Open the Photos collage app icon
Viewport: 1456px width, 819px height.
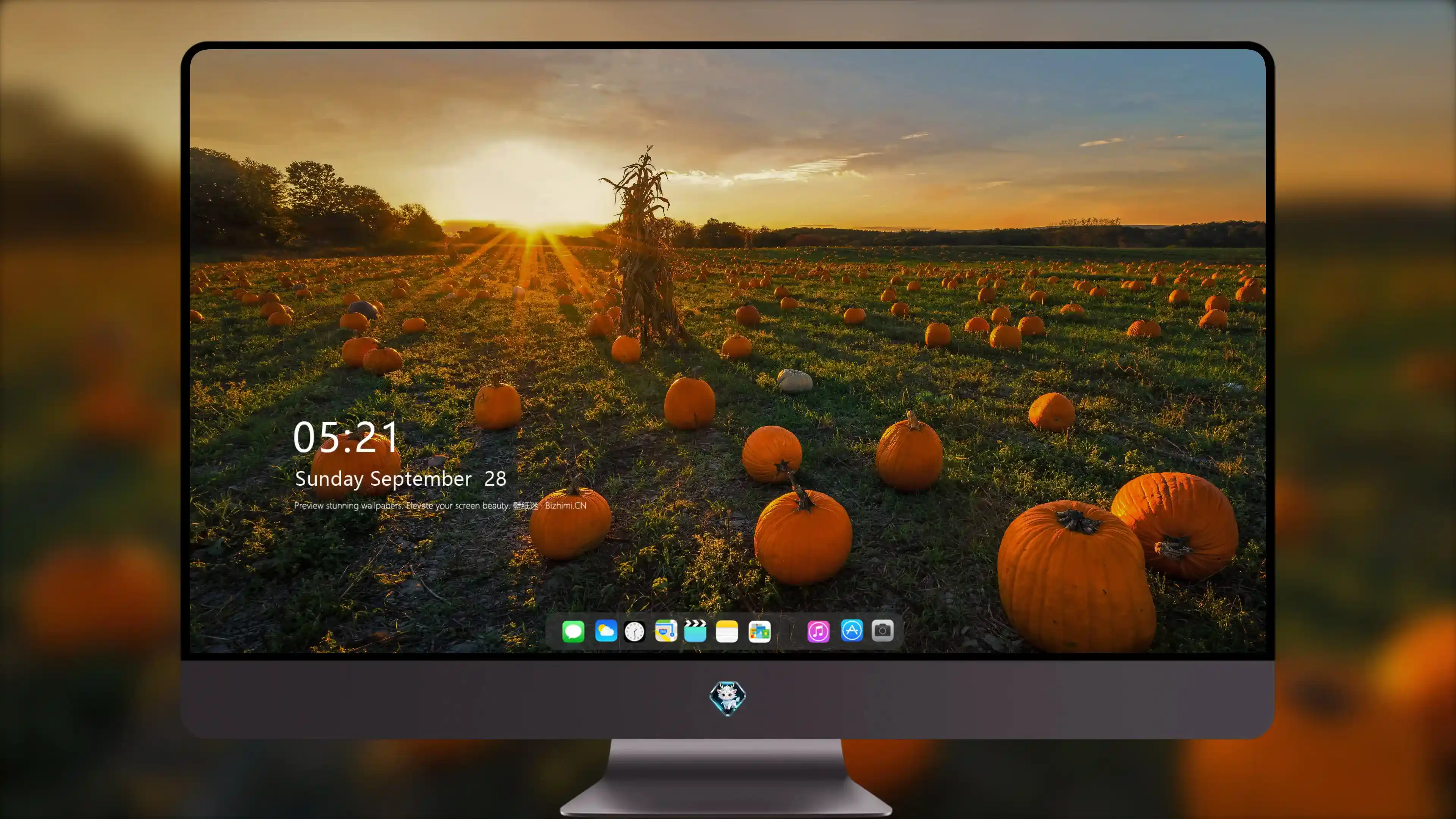[759, 631]
